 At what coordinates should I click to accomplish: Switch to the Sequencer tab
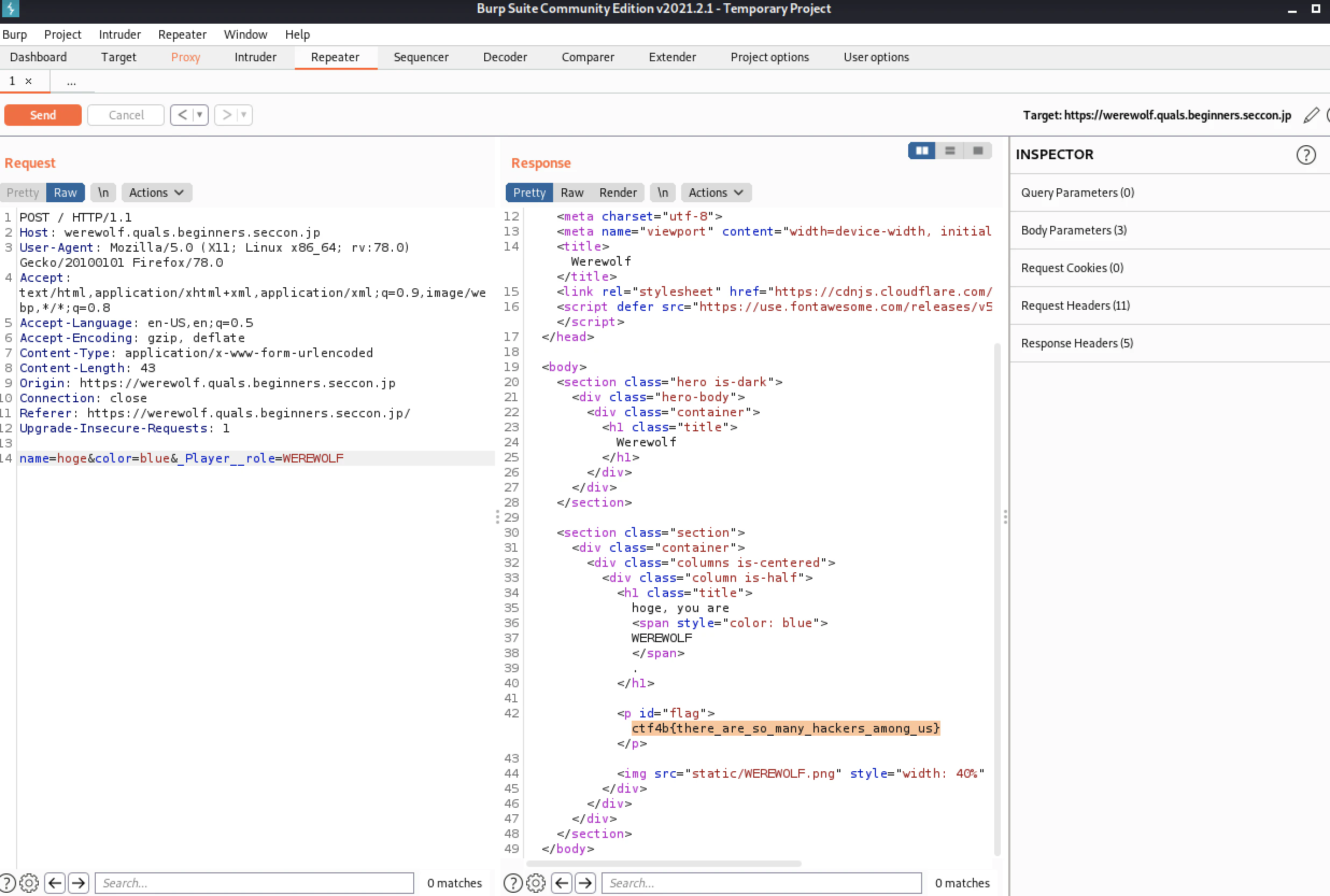tap(421, 57)
